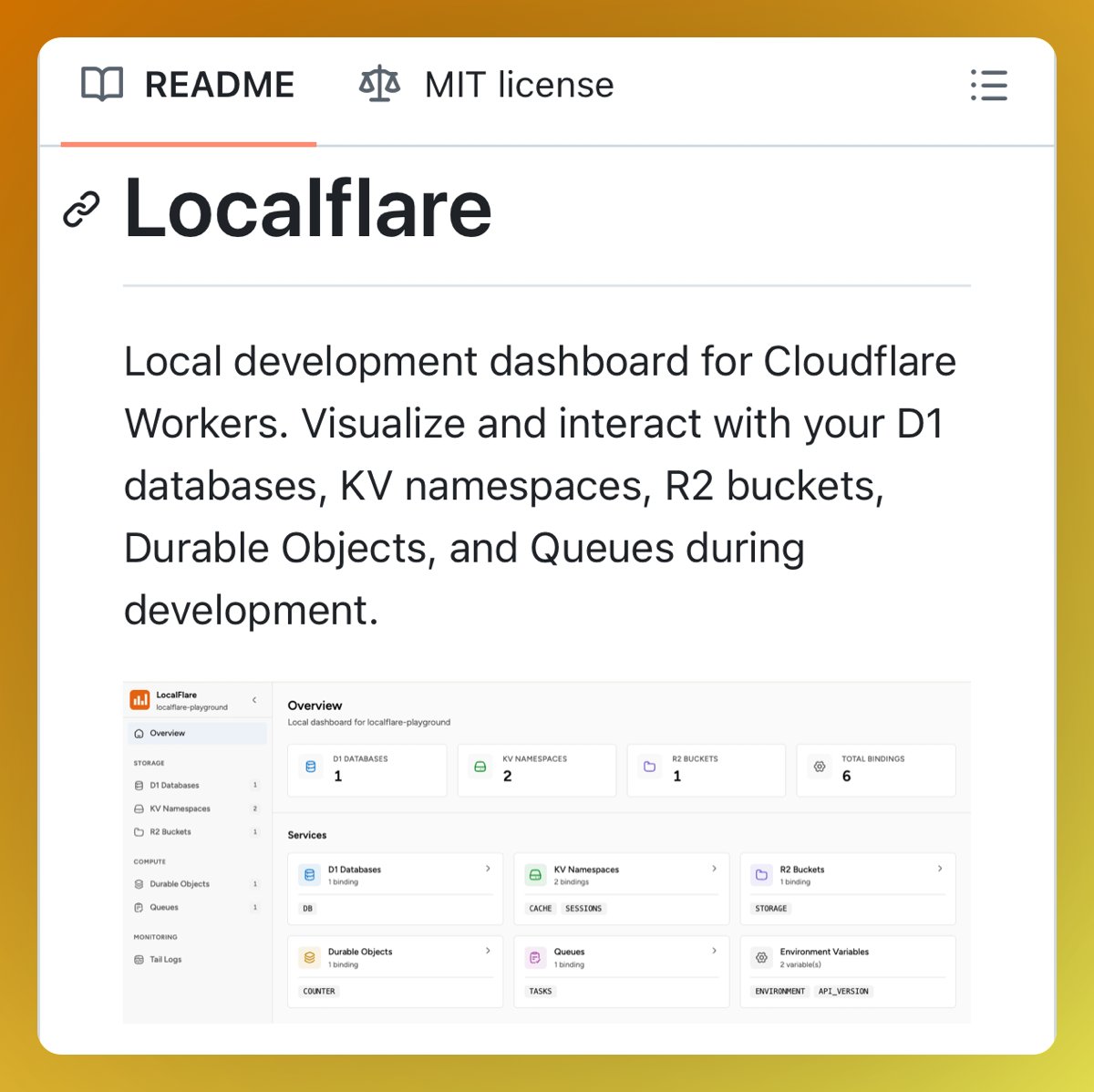Open Durable Objects sidebar item
The height and width of the screenshot is (1092, 1094).
[196, 883]
